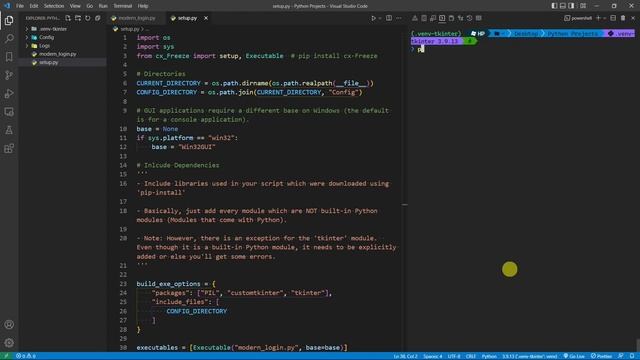Viewport: 640px width, 360px height.
Task: Open modern_login.py in the Explorer tree
Action: click(x=58, y=54)
